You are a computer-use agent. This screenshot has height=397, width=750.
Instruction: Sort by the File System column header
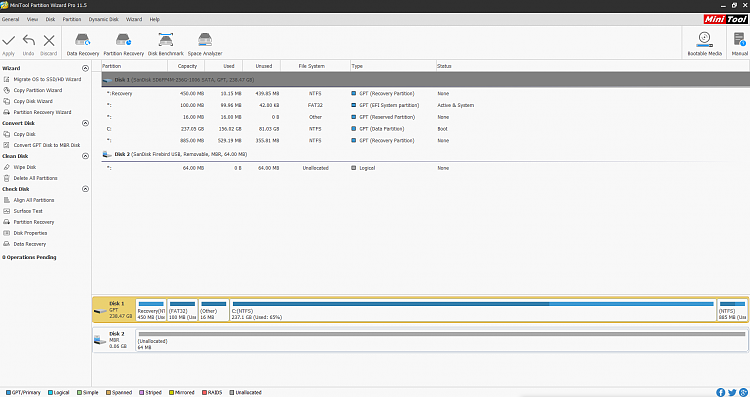point(316,66)
